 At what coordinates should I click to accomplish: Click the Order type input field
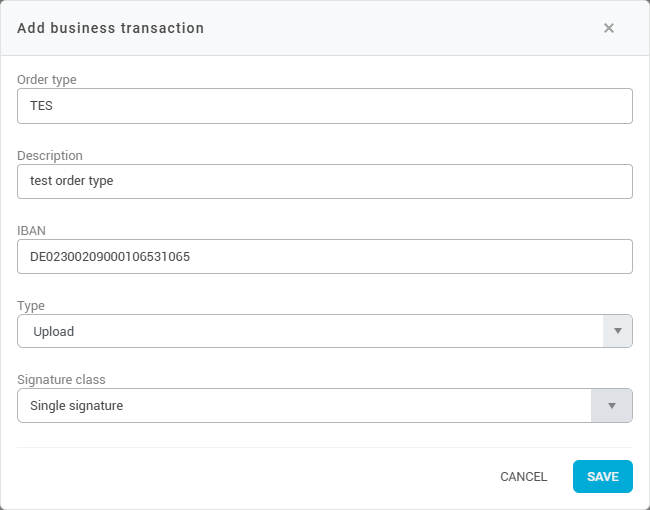coord(325,106)
